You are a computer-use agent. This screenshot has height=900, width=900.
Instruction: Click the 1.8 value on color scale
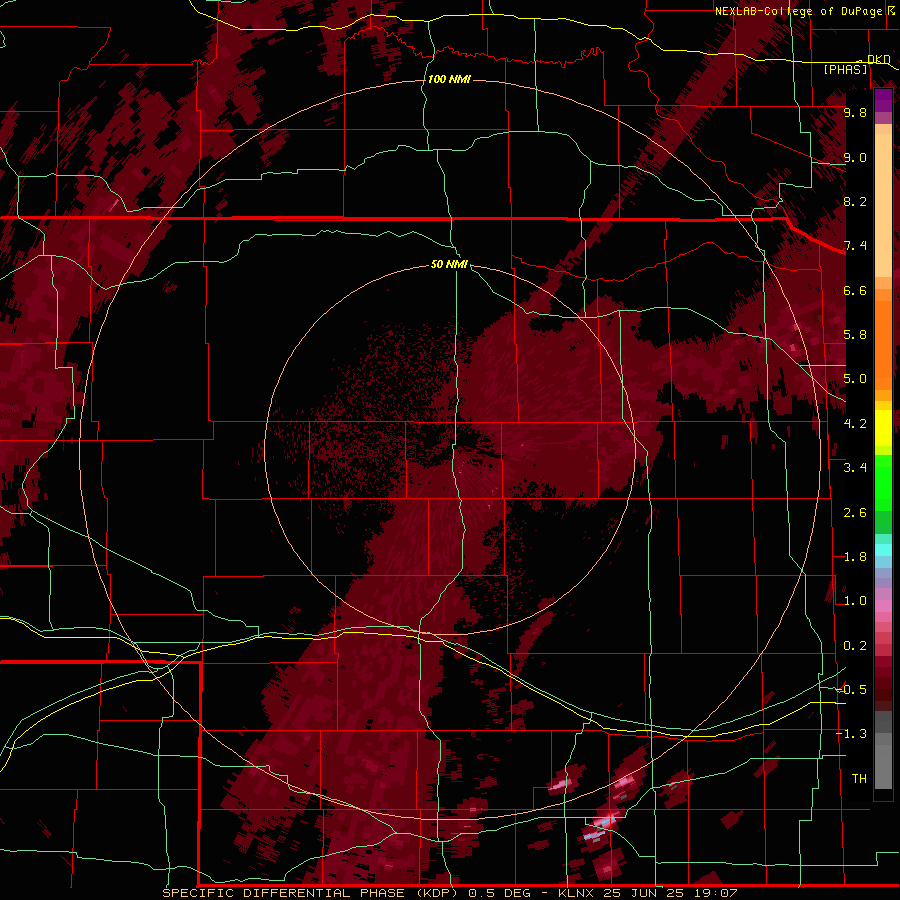click(x=855, y=557)
